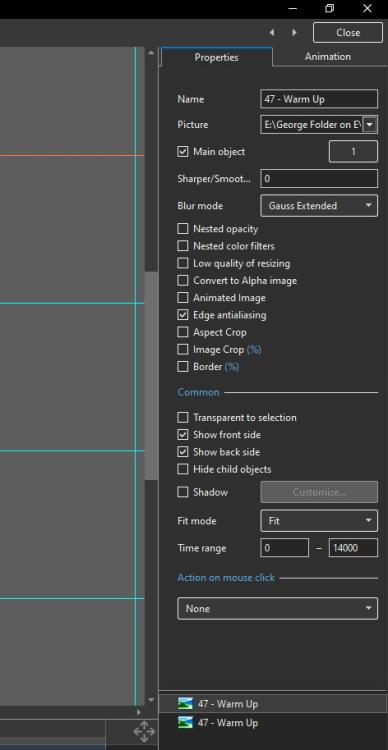
Task: Disable the Main object checkbox
Action: 183,152
